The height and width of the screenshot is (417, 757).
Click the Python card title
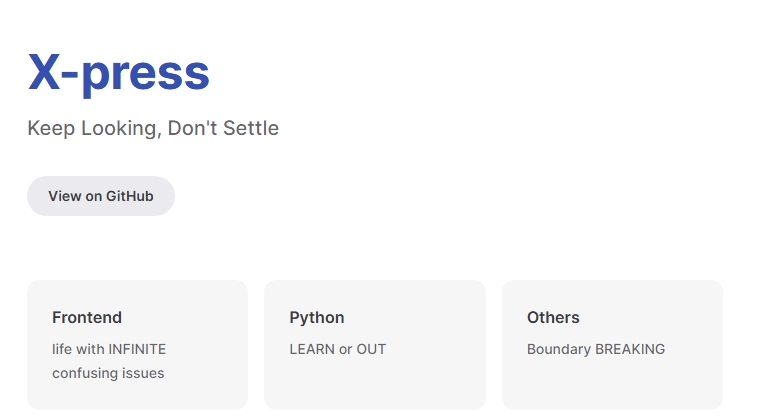[x=317, y=318]
